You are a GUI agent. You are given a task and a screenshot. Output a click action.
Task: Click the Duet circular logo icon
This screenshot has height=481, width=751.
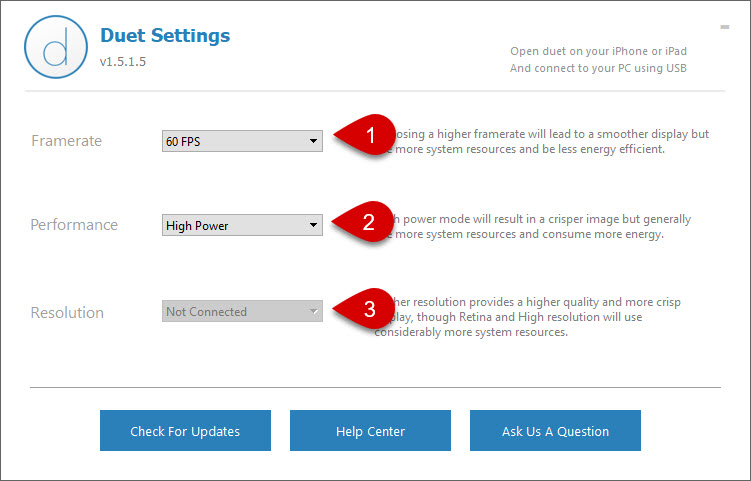pos(56,47)
